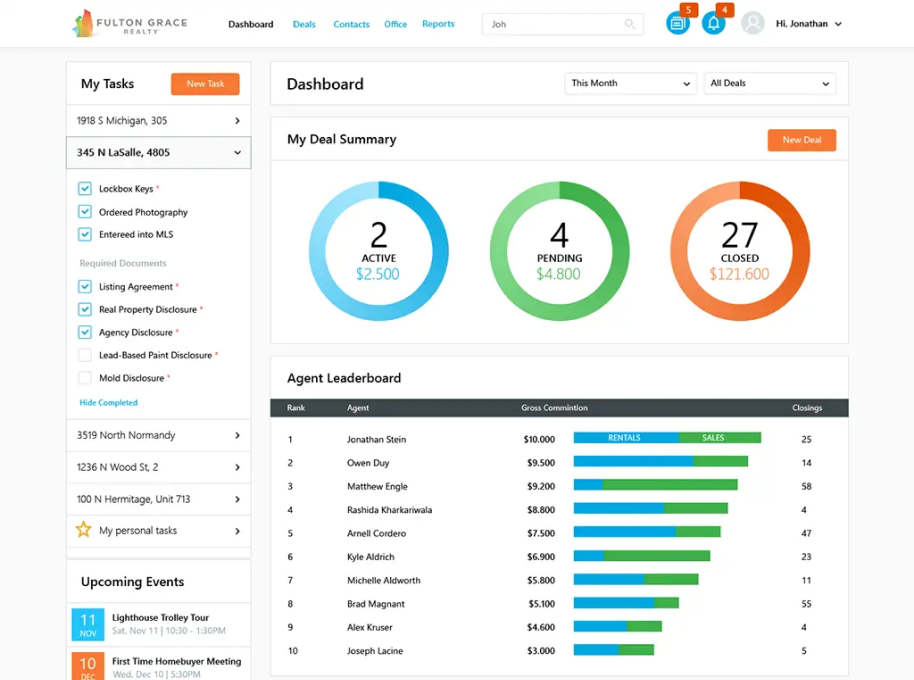Expand the 1918 S Michigan, 305 task
Image resolution: width=914 pixels, height=680 pixels.
pyautogui.click(x=159, y=121)
